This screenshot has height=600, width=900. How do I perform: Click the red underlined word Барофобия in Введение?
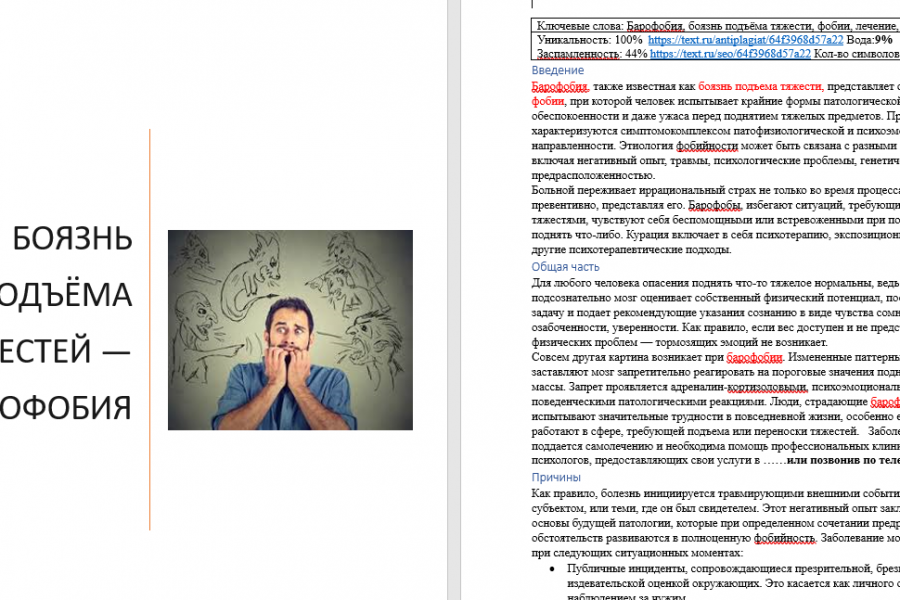click(560, 86)
